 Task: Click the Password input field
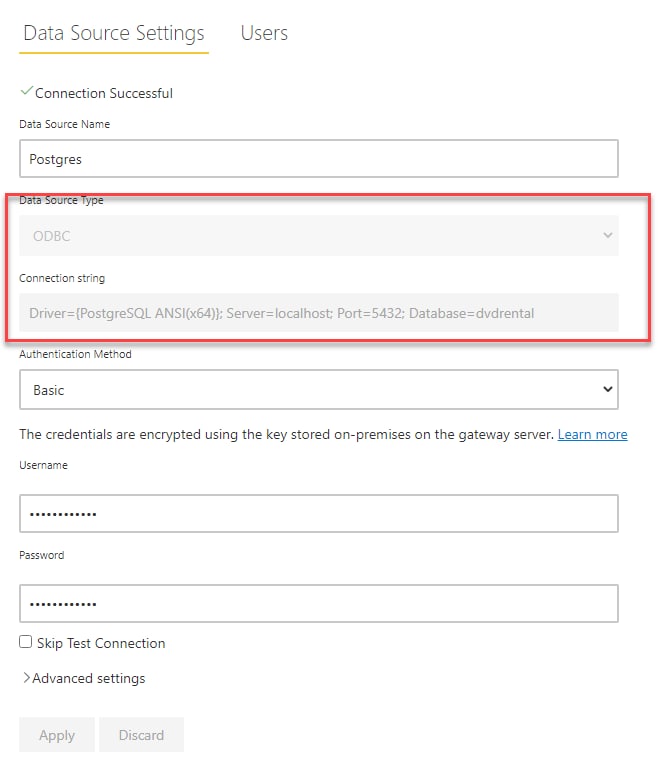point(319,604)
